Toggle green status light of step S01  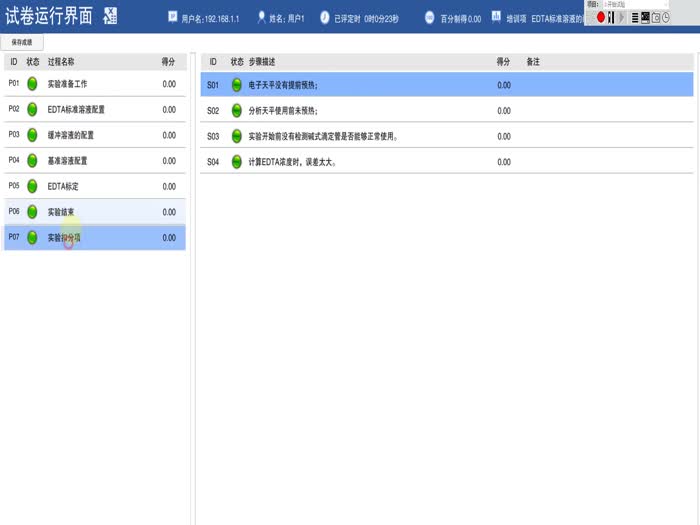click(x=237, y=85)
